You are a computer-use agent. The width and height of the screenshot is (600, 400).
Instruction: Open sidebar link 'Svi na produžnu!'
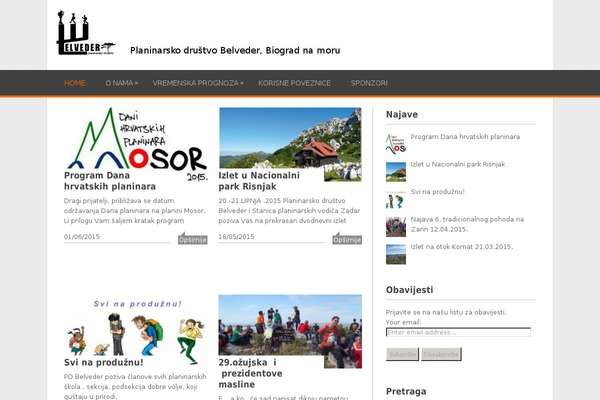(437, 192)
